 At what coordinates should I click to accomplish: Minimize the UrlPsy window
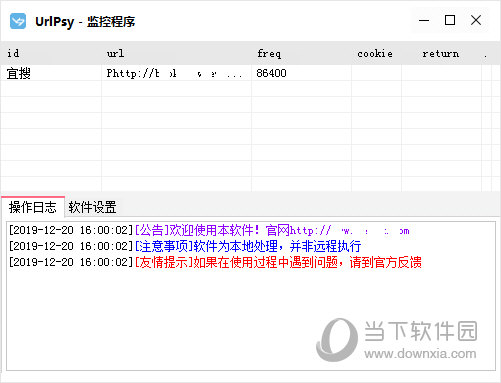pyautogui.click(x=424, y=20)
